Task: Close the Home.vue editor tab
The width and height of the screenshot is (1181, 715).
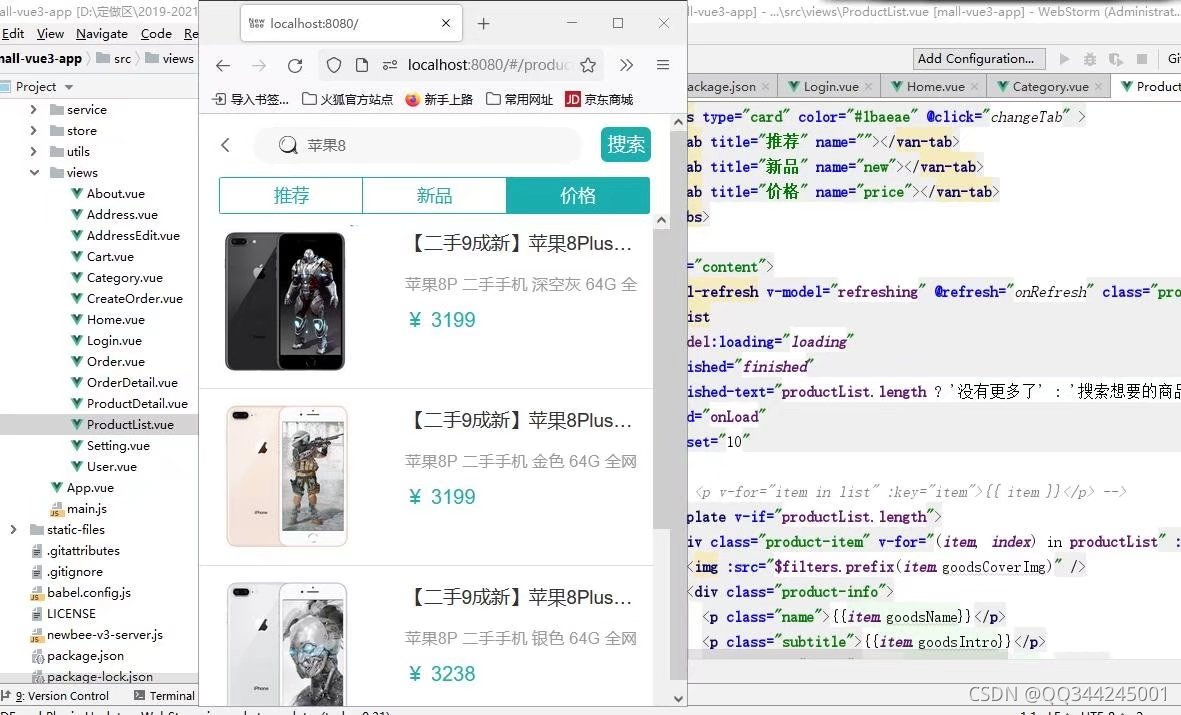Action: [974, 87]
